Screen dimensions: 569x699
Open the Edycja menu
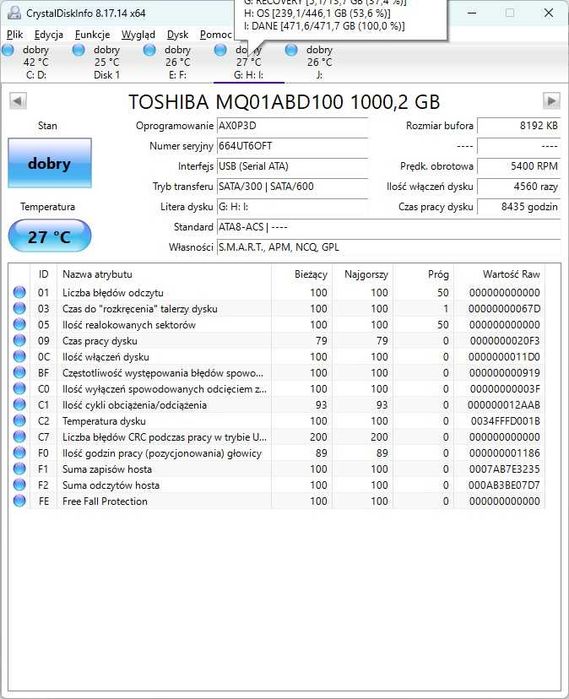(x=49, y=35)
